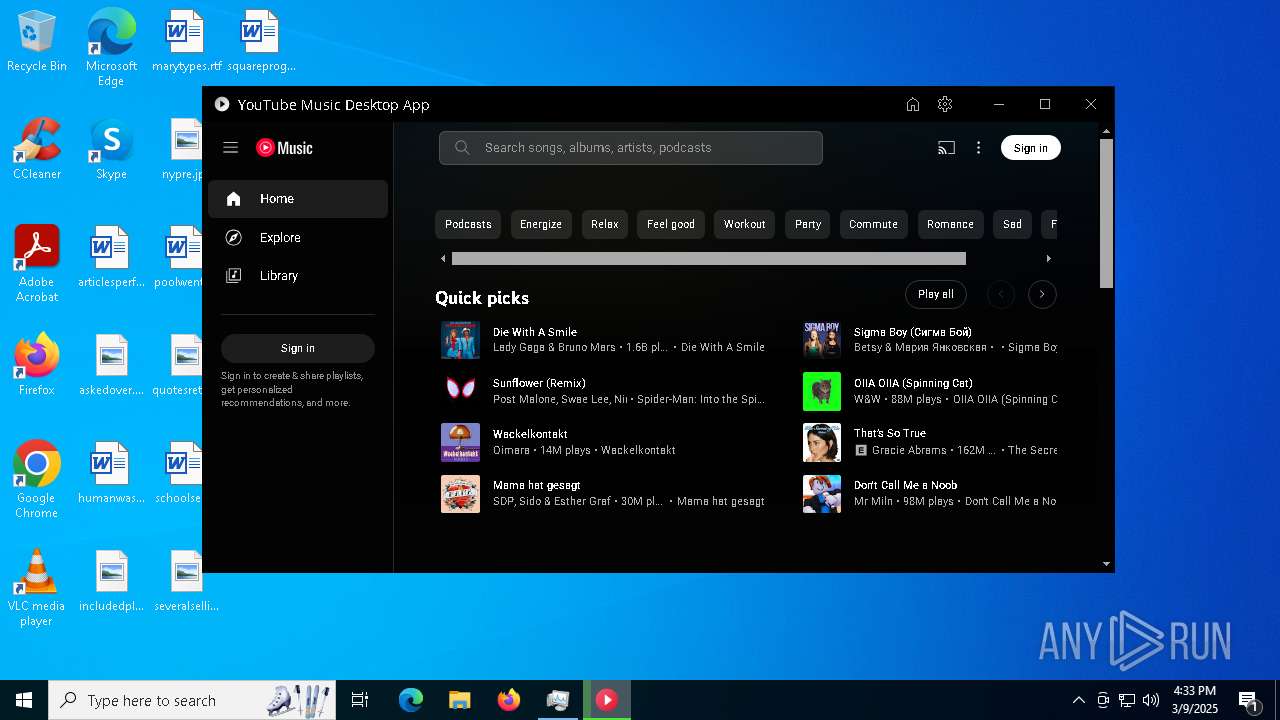This screenshot has height=720, width=1280.
Task: Click the Quick picks previous arrow
Action: (x=1000, y=294)
